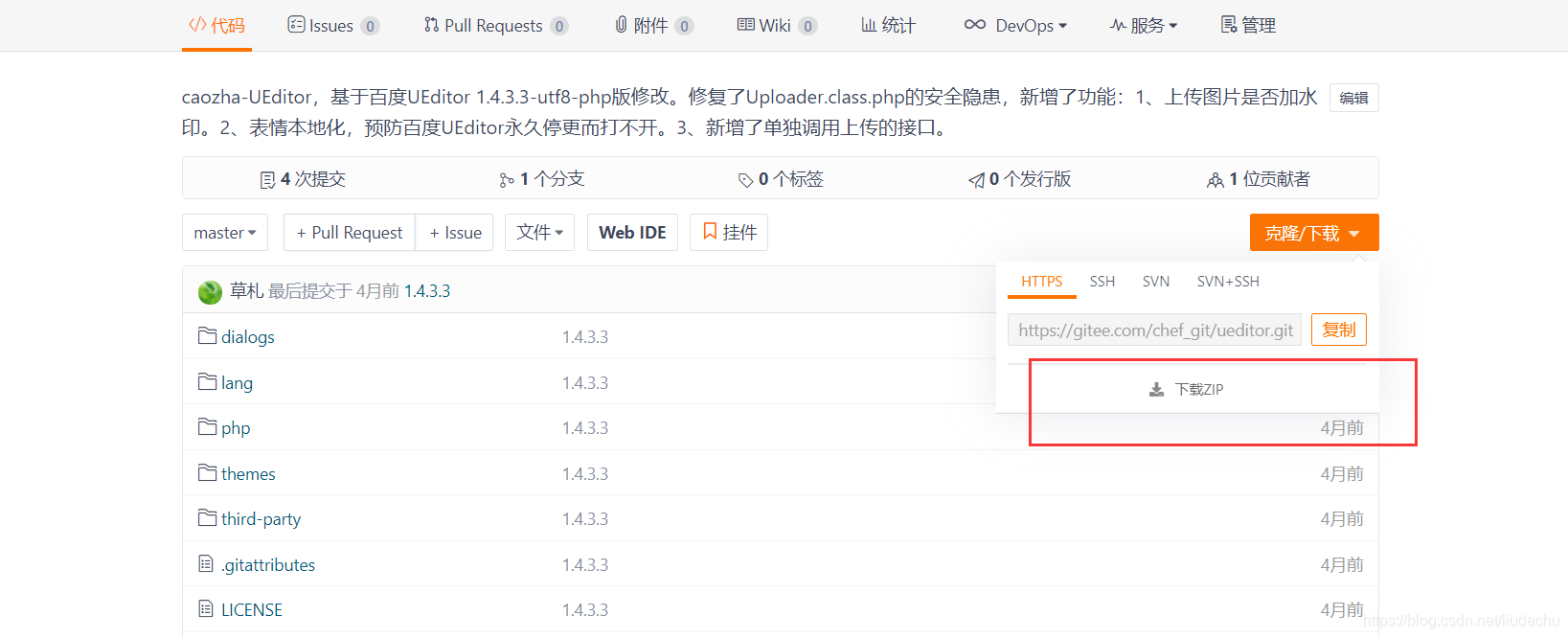Viewport: 1568px width, 638px height.
Task: Open the php folder
Action: [x=236, y=428]
